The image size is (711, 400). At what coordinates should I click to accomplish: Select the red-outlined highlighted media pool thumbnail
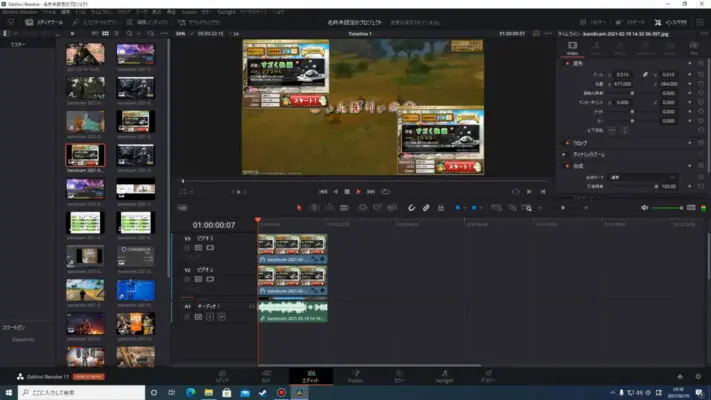pos(85,156)
